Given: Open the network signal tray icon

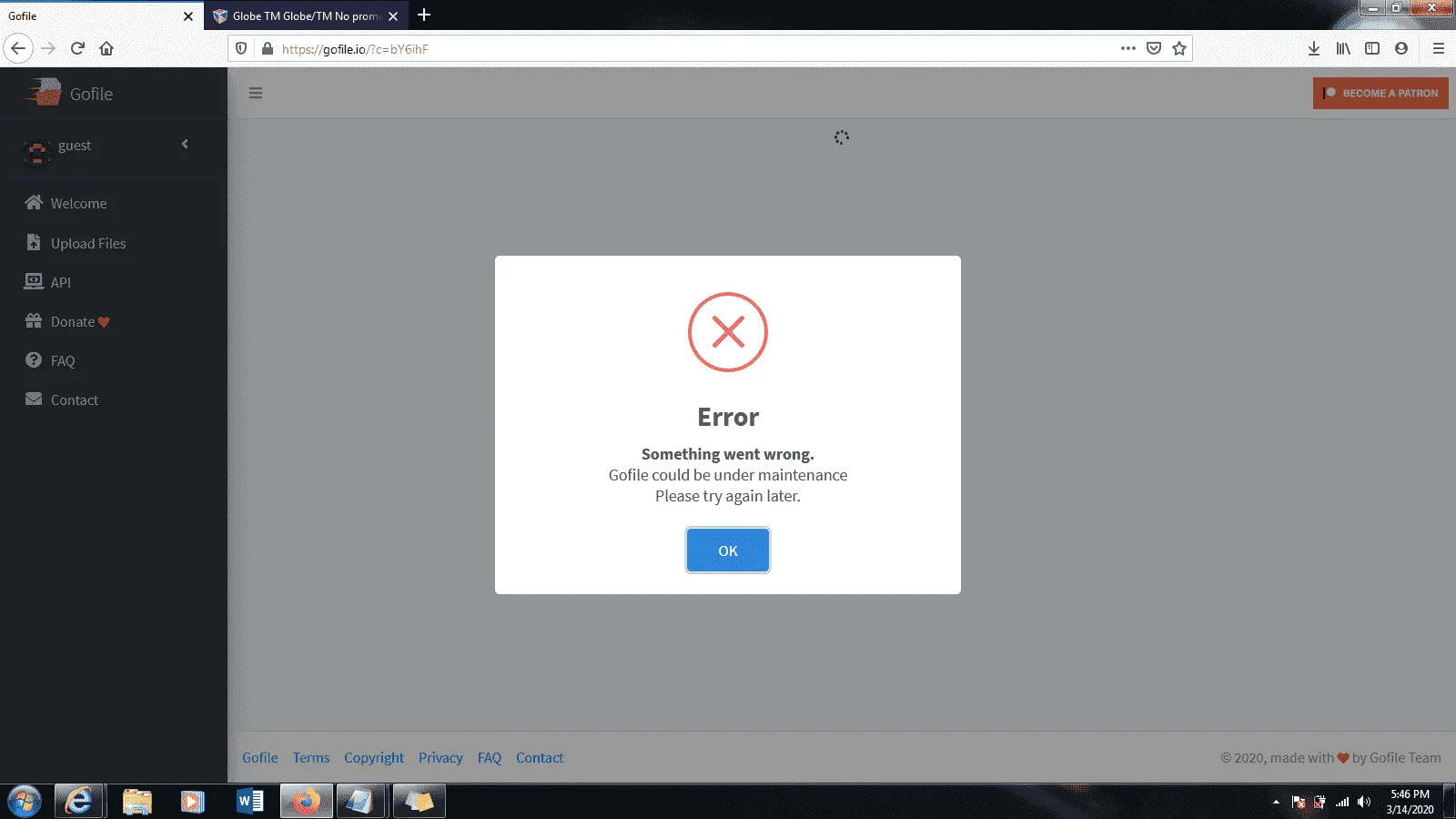Looking at the screenshot, I should tap(1342, 802).
